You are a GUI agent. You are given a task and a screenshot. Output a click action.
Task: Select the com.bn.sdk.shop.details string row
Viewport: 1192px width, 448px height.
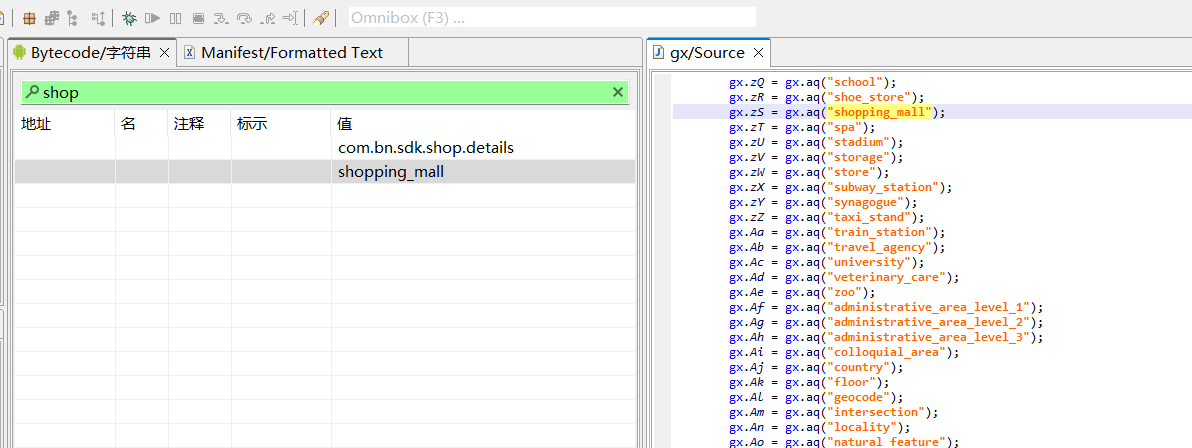click(x=325, y=148)
